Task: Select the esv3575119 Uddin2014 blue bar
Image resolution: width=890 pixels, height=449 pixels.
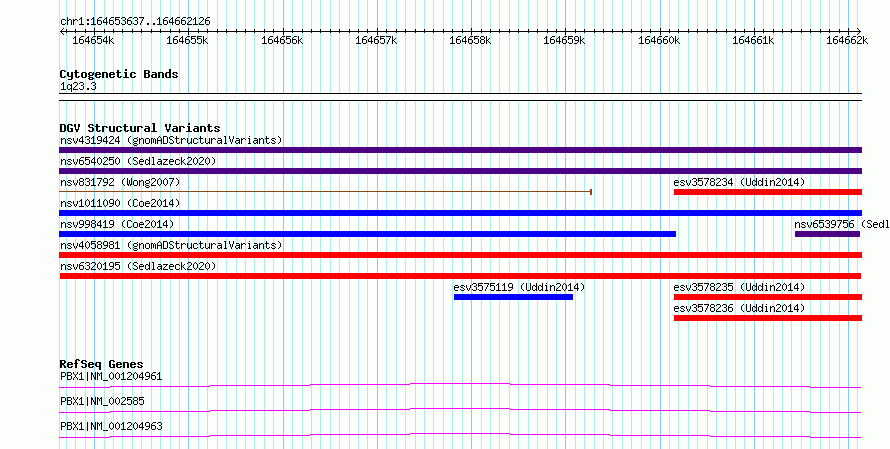Action: coord(513,297)
